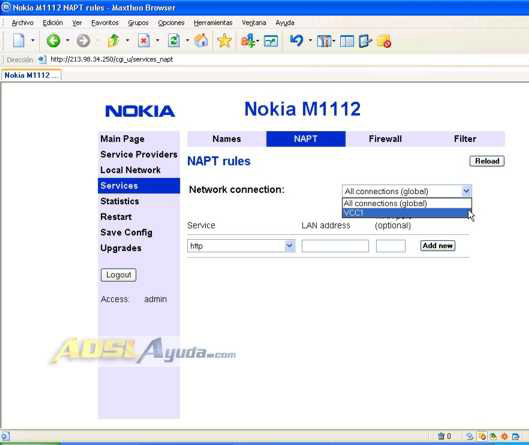The image size is (529, 445).
Task: Select the NAPT tab
Action: tap(306, 139)
